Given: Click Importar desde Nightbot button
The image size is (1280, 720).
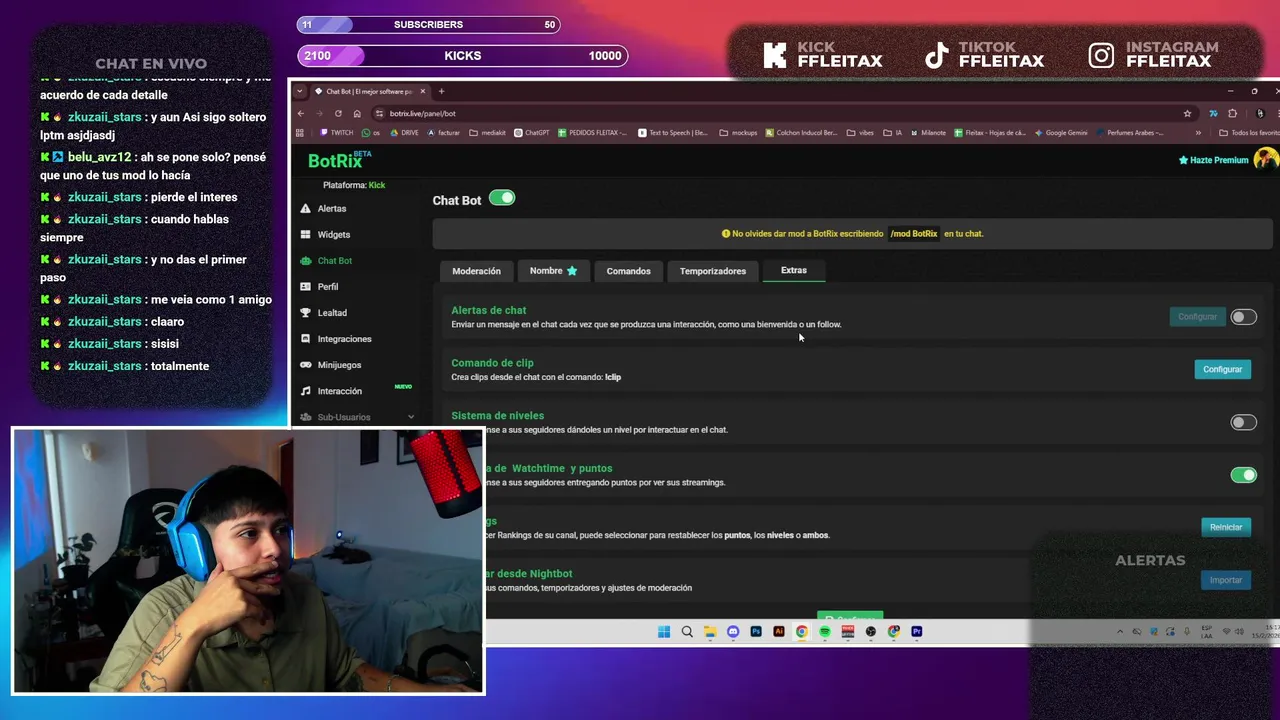Looking at the screenshot, I should (1226, 580).
